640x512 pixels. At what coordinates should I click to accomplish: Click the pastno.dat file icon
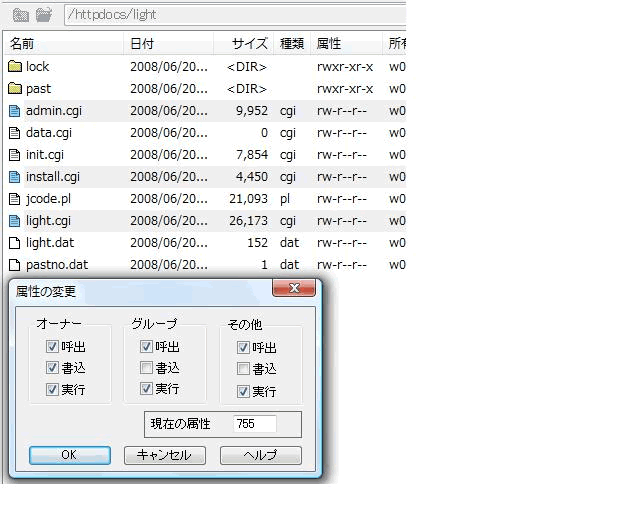click(14, 265)
